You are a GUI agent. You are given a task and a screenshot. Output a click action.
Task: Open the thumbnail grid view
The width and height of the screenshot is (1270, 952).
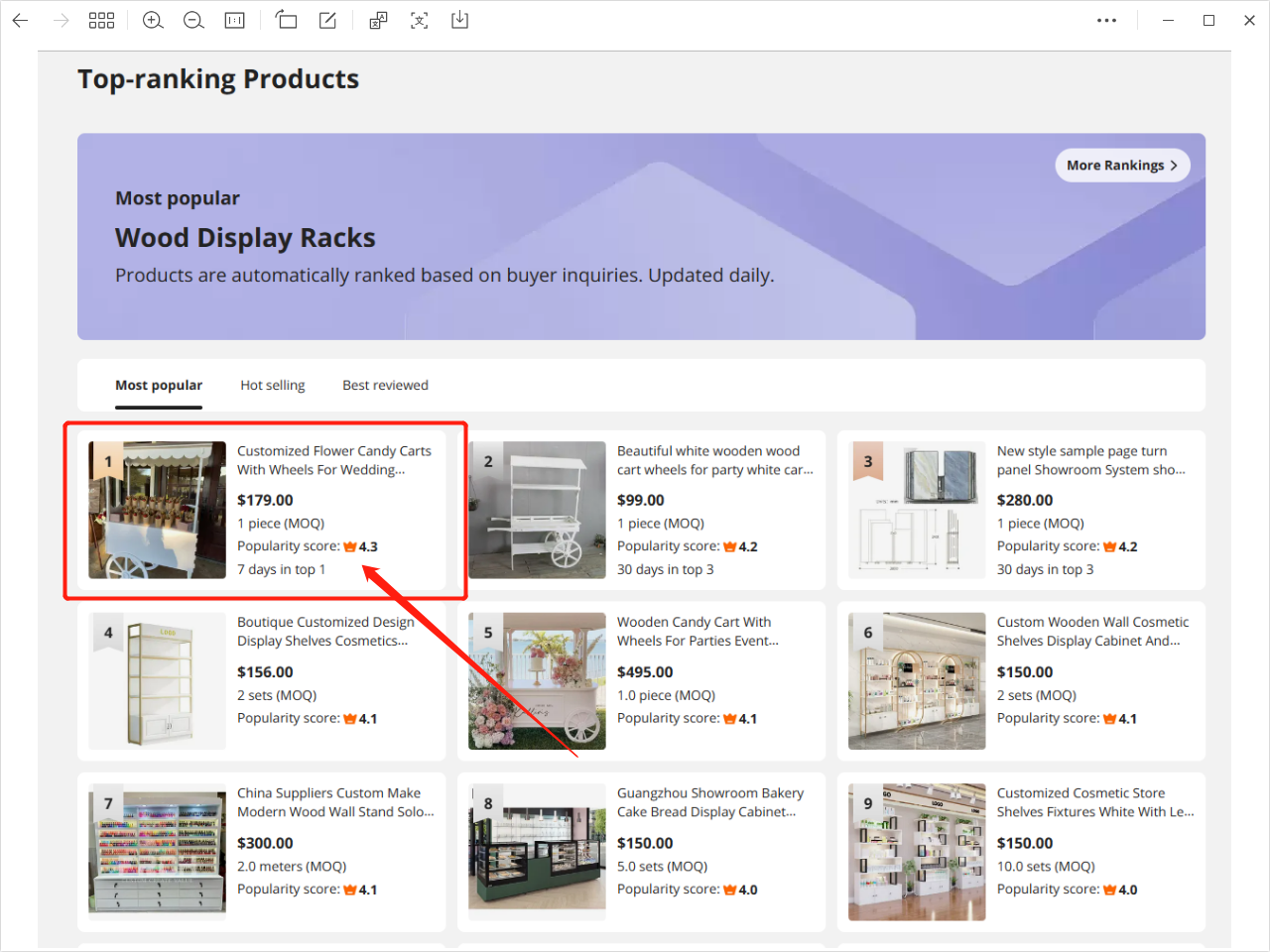(x=101, y=20)
